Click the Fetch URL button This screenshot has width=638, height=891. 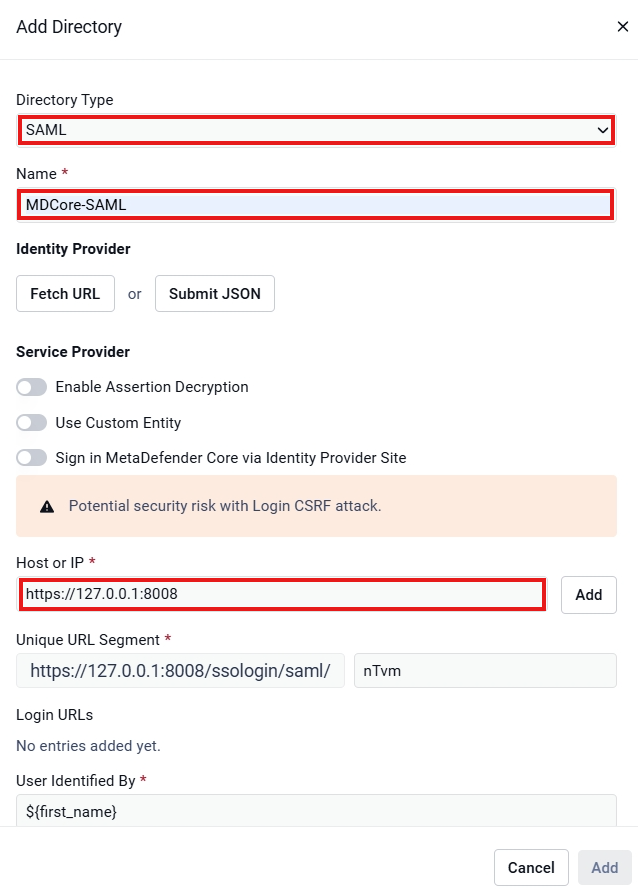pyautogui.click(x=65, y=294)
